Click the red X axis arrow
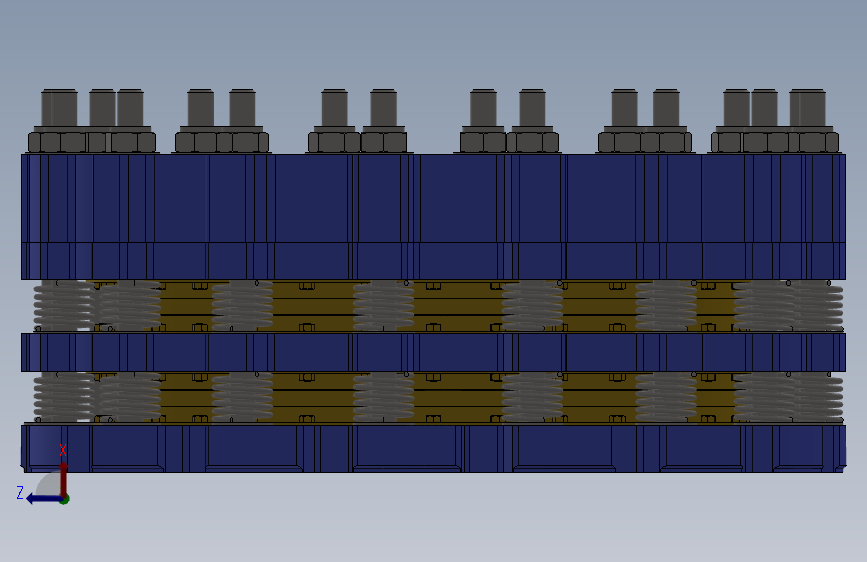 click(x=64, y=480)
